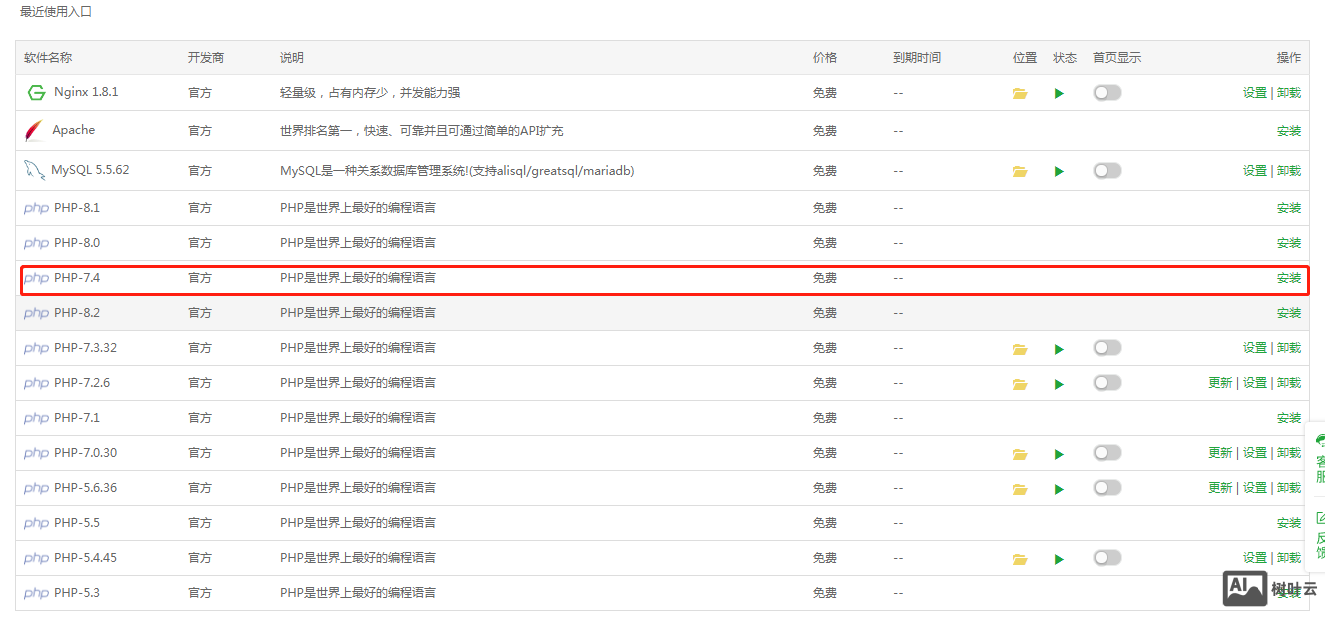Enable homepage display for MySQL 5.5.62
Viewport: 1325px width, 617px height.
(x=1107, y=171)
